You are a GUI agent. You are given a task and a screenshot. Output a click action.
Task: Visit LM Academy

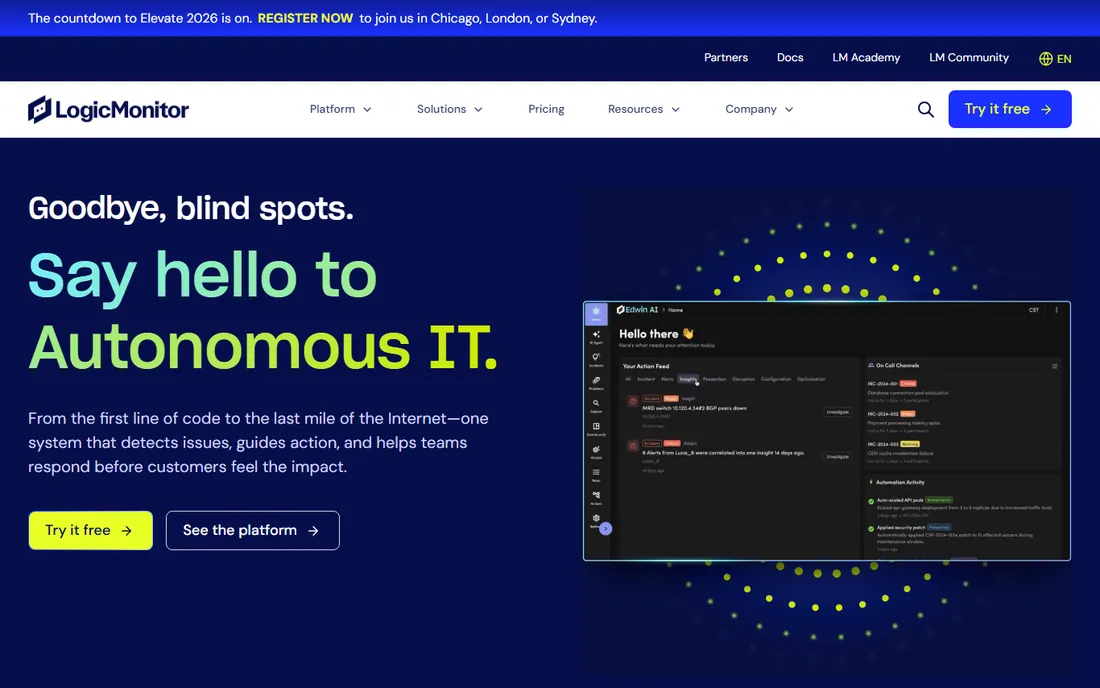[866, 58]
